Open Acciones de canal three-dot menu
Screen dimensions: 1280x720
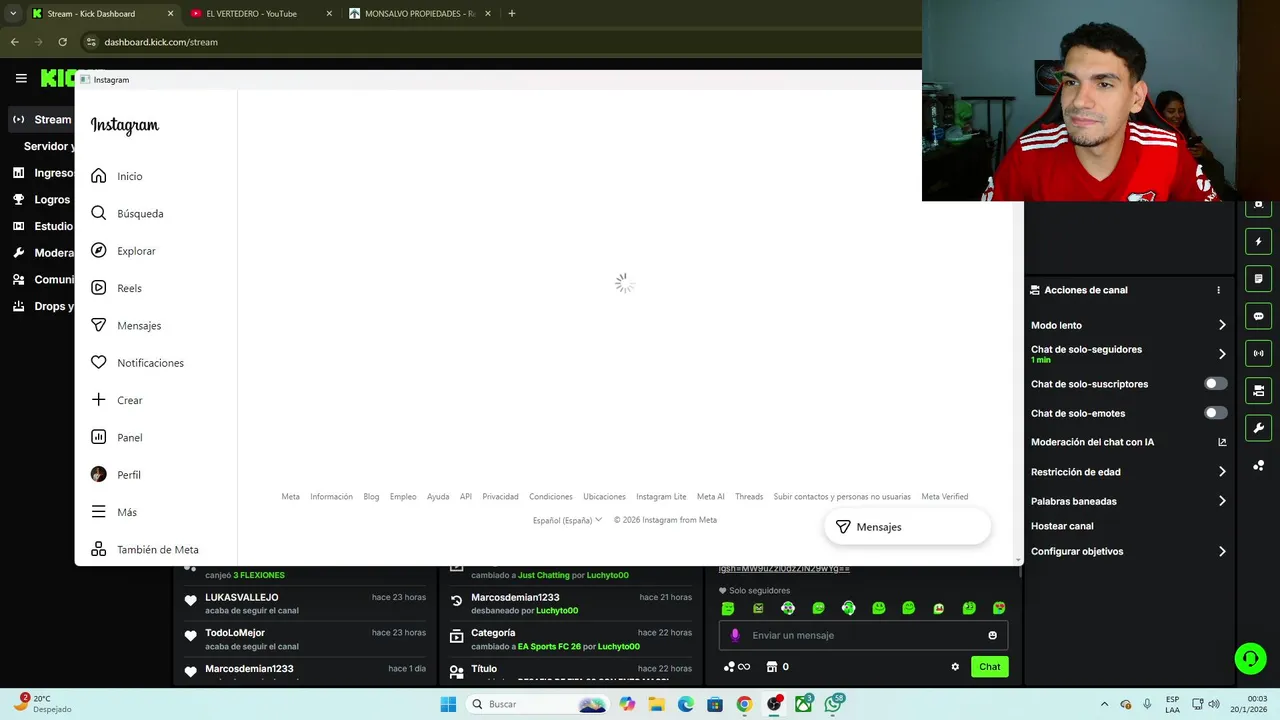coord(1218,290)
